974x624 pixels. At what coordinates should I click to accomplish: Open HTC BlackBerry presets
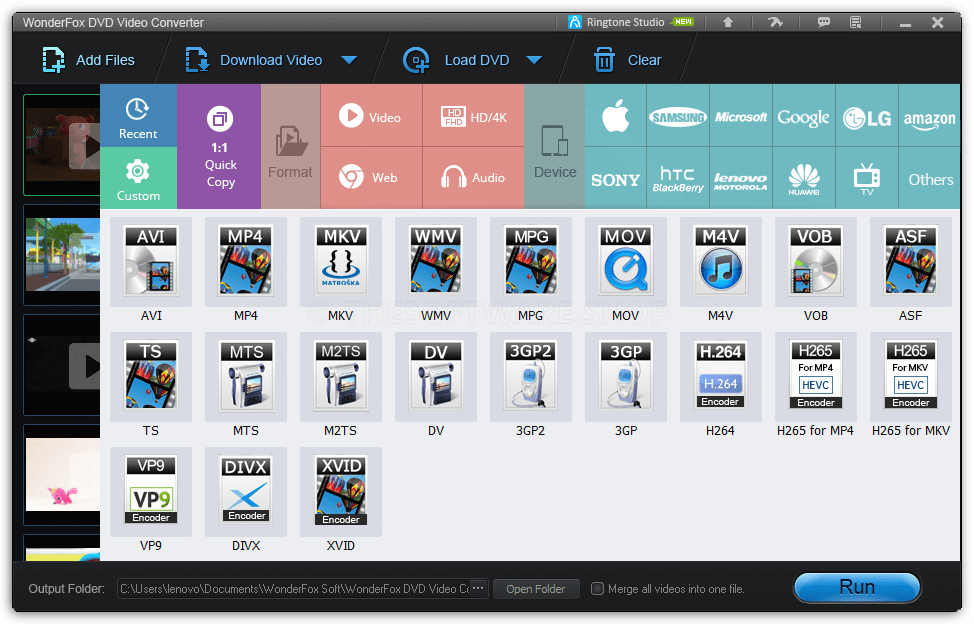678,178
